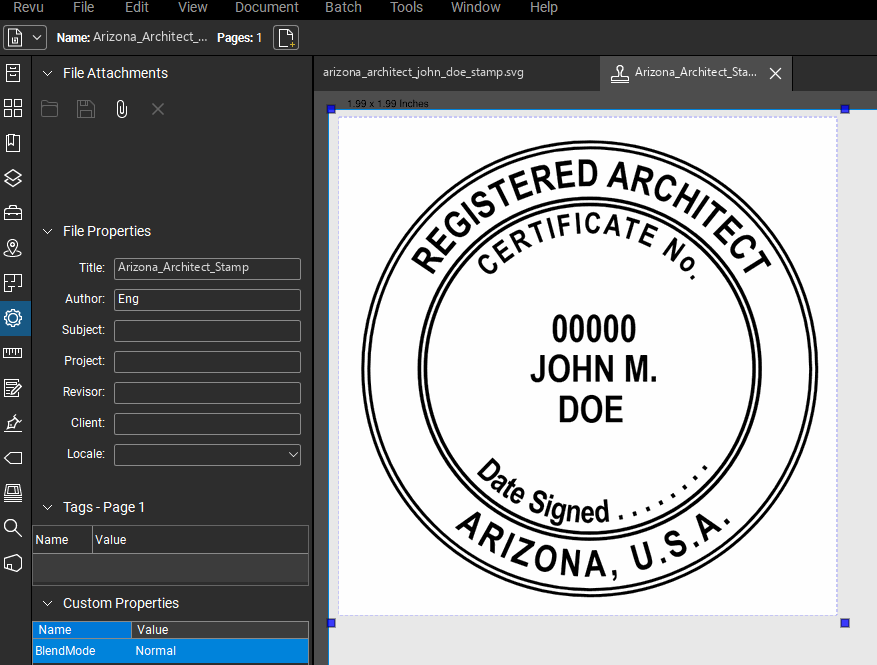The width and height of the screenshot is (877, 665).
Task: Click the Value column header in Tags table
Action: pyautogui.click(x=200, y=540)
